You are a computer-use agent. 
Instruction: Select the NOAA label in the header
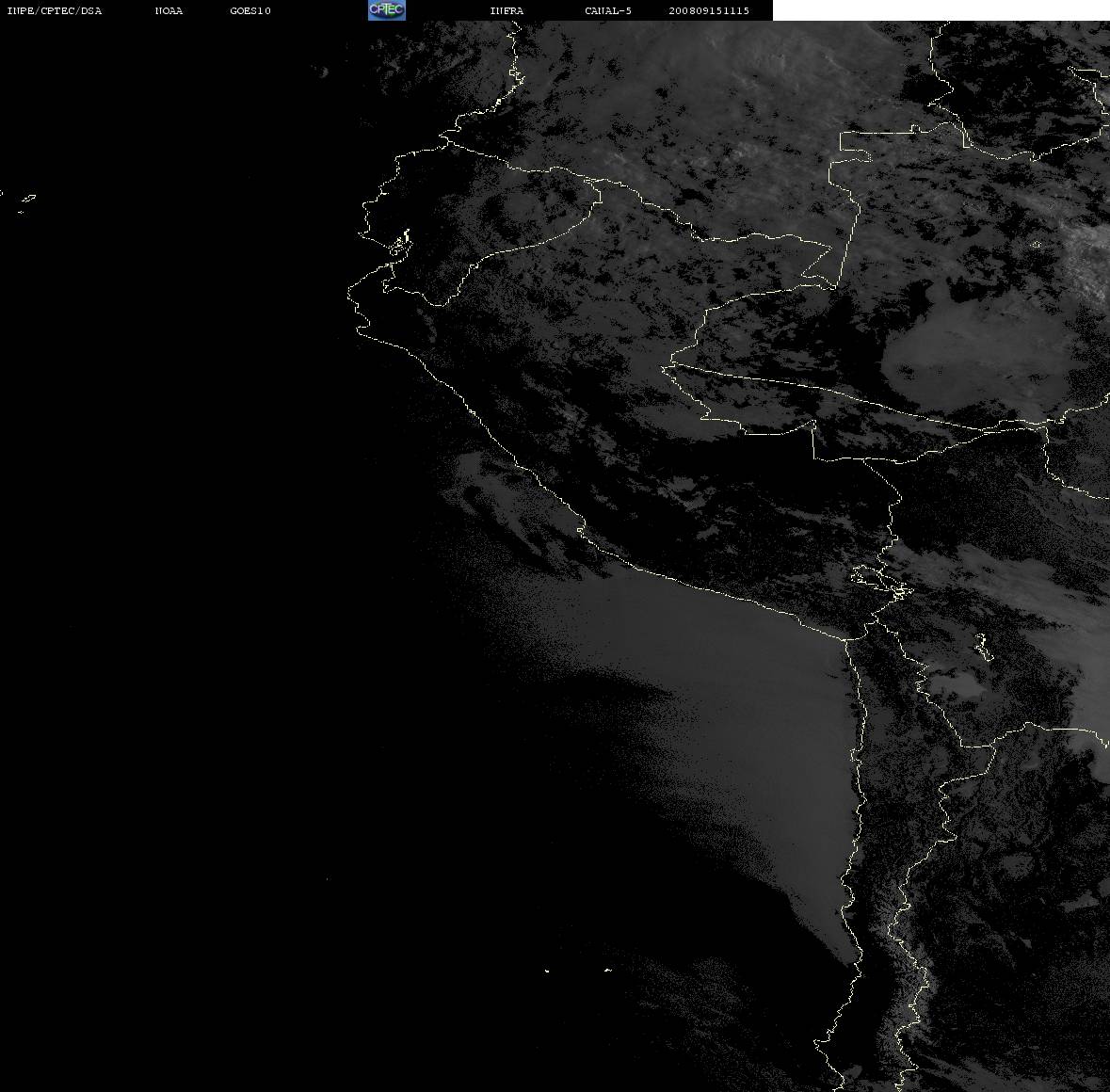click(169, 10)
